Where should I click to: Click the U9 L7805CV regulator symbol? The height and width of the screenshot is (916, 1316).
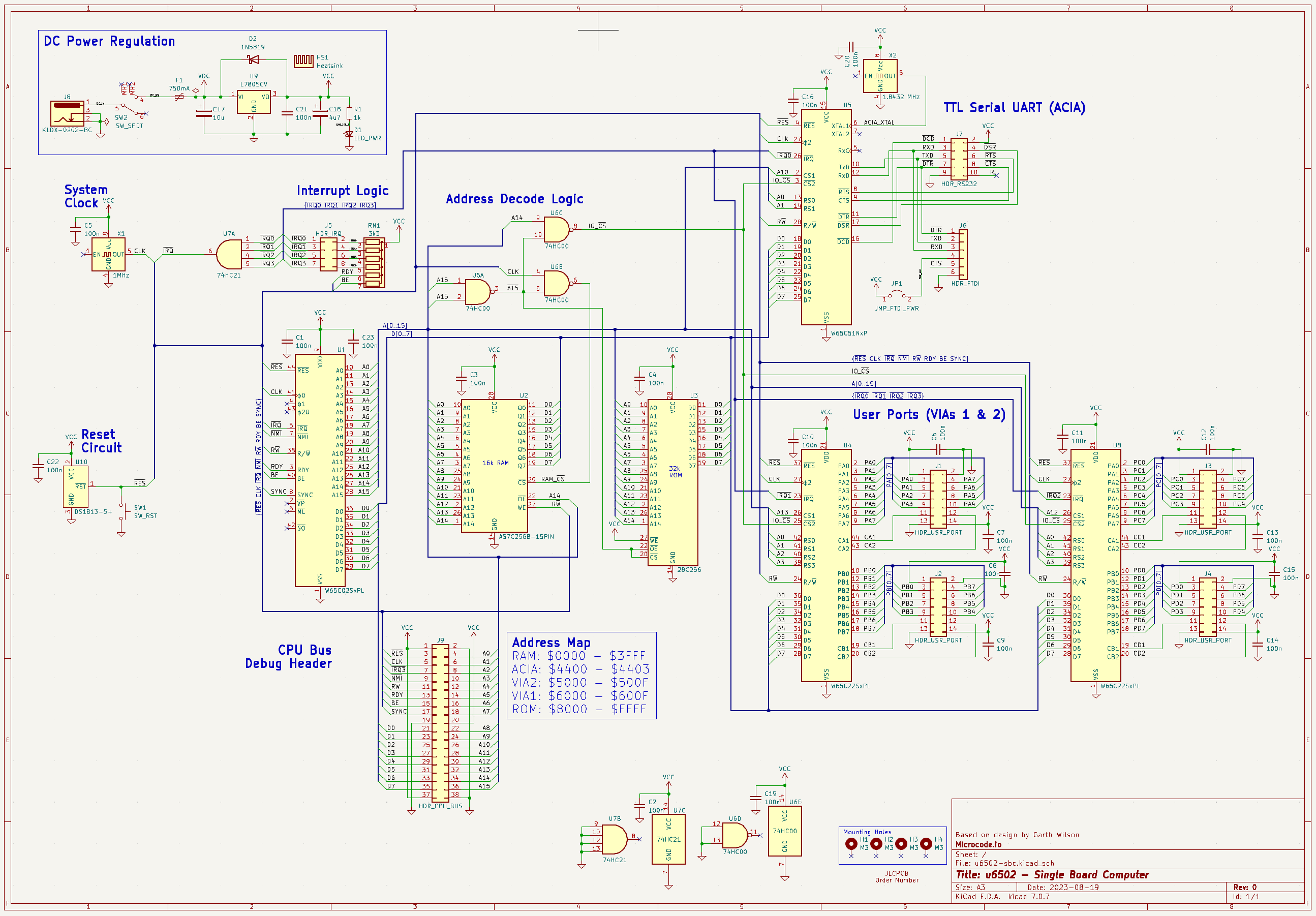pos(254,102)
